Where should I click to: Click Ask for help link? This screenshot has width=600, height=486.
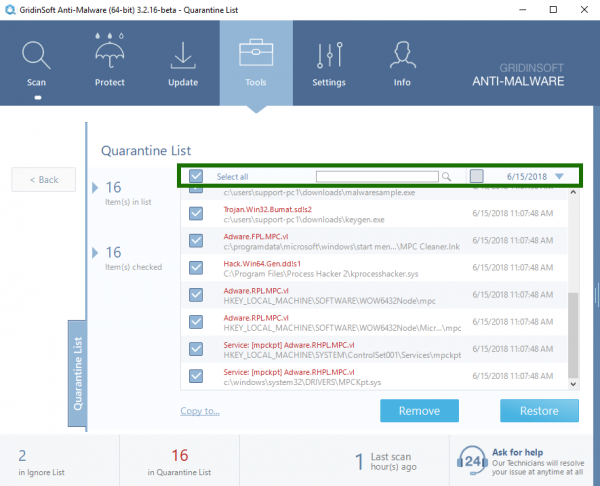point(517,452)
